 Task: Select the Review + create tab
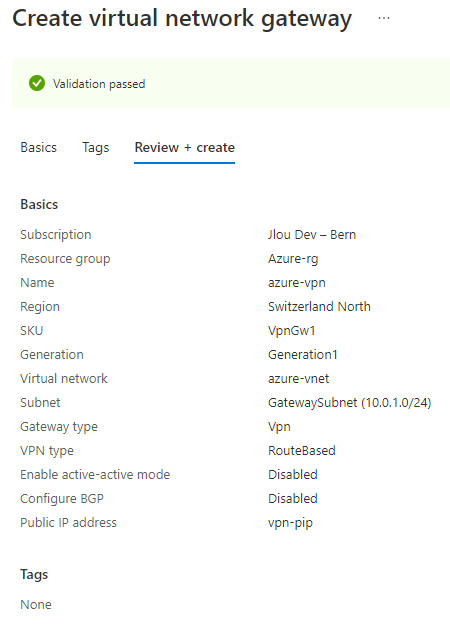coord(184,148)
